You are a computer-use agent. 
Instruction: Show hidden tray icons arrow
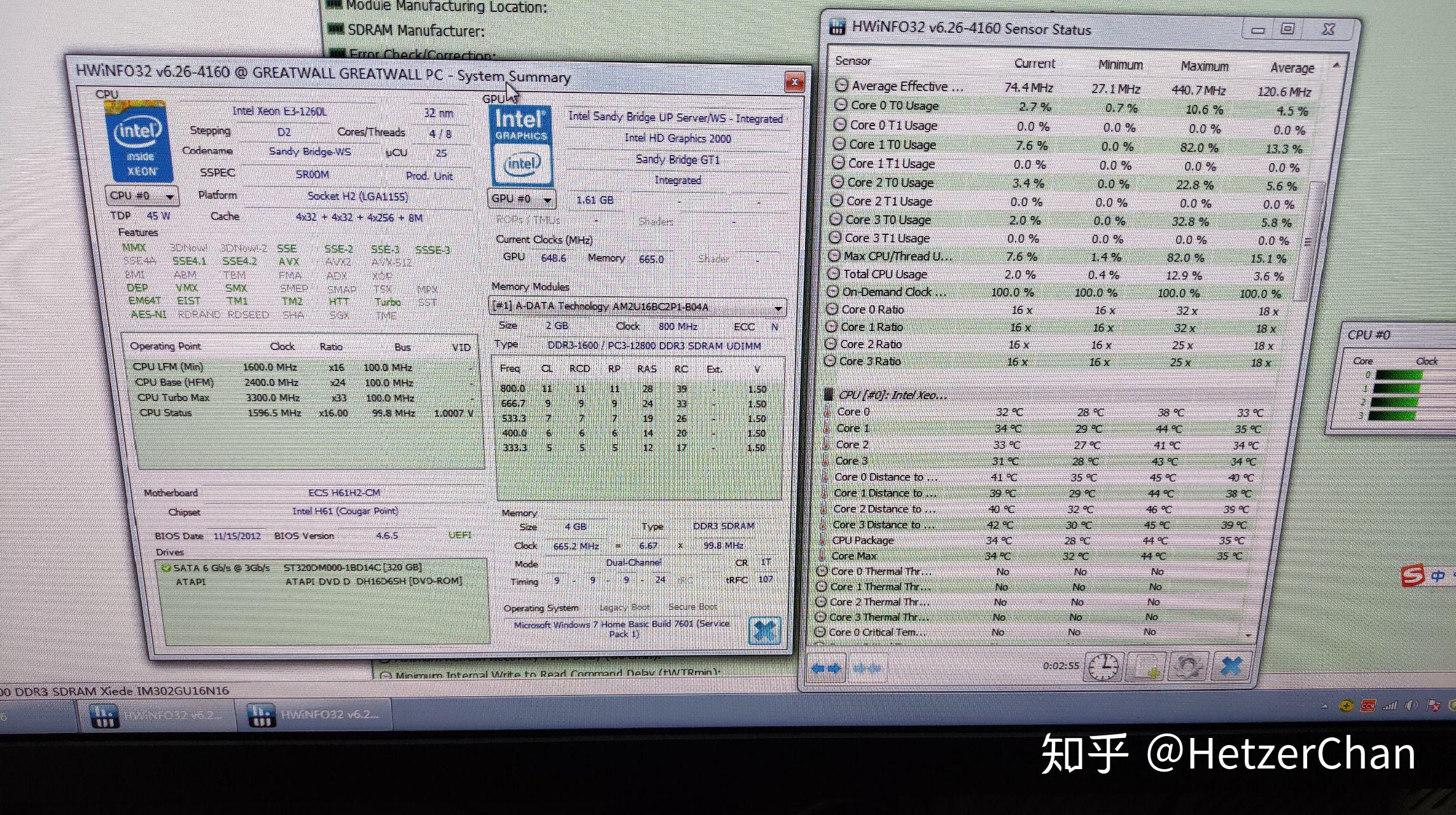pos(1324,706)
